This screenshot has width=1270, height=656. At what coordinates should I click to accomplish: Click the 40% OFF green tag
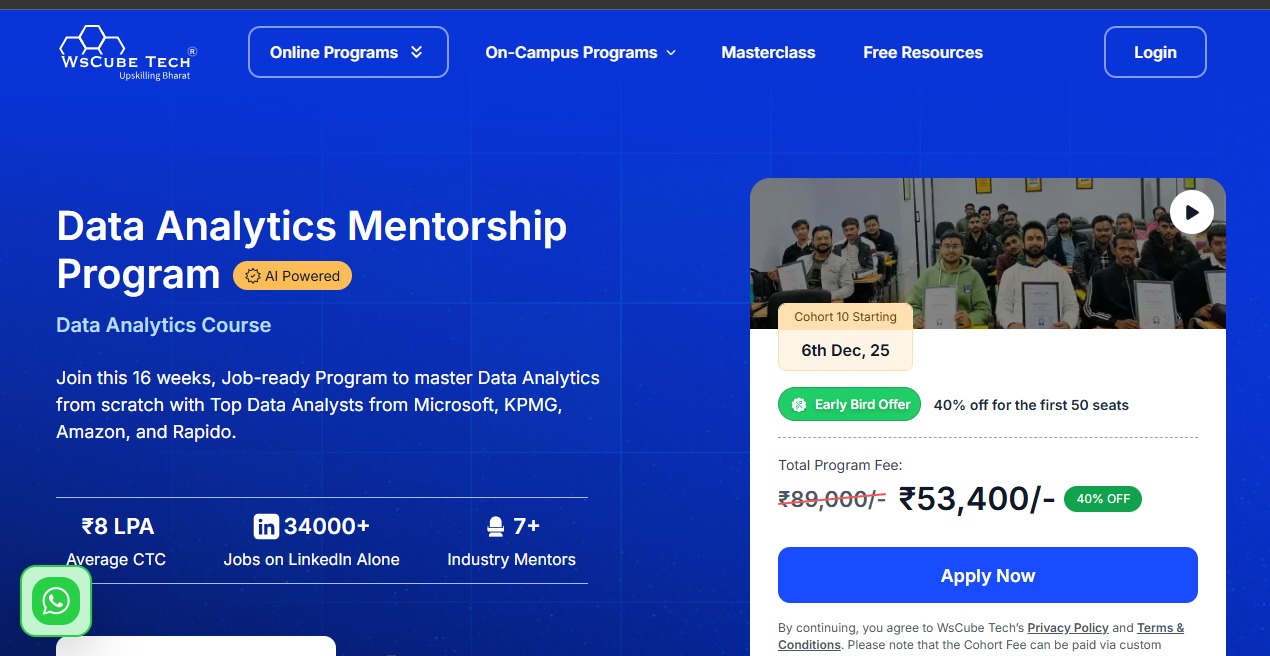pos(1102,499)
